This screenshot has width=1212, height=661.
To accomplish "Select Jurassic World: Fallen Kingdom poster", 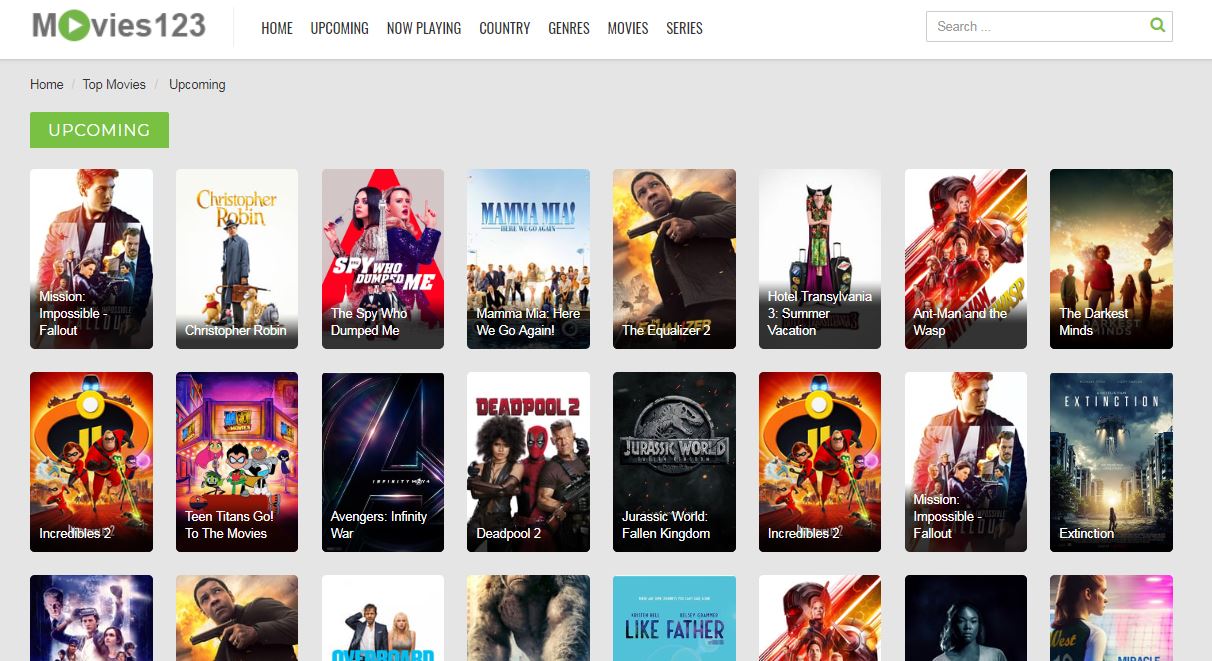I will 674,461.
